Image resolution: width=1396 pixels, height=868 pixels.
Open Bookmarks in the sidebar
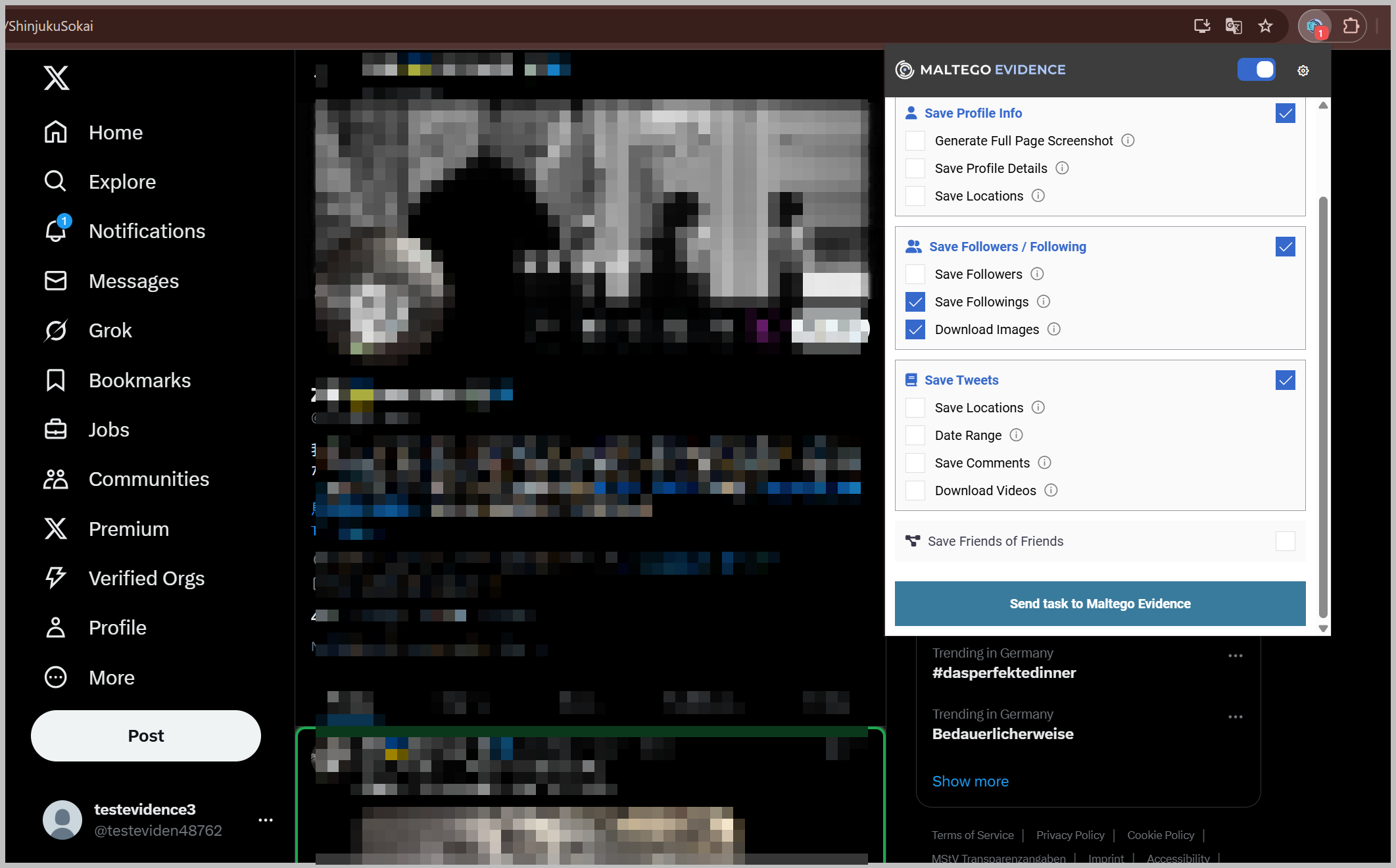pos(117,380)
